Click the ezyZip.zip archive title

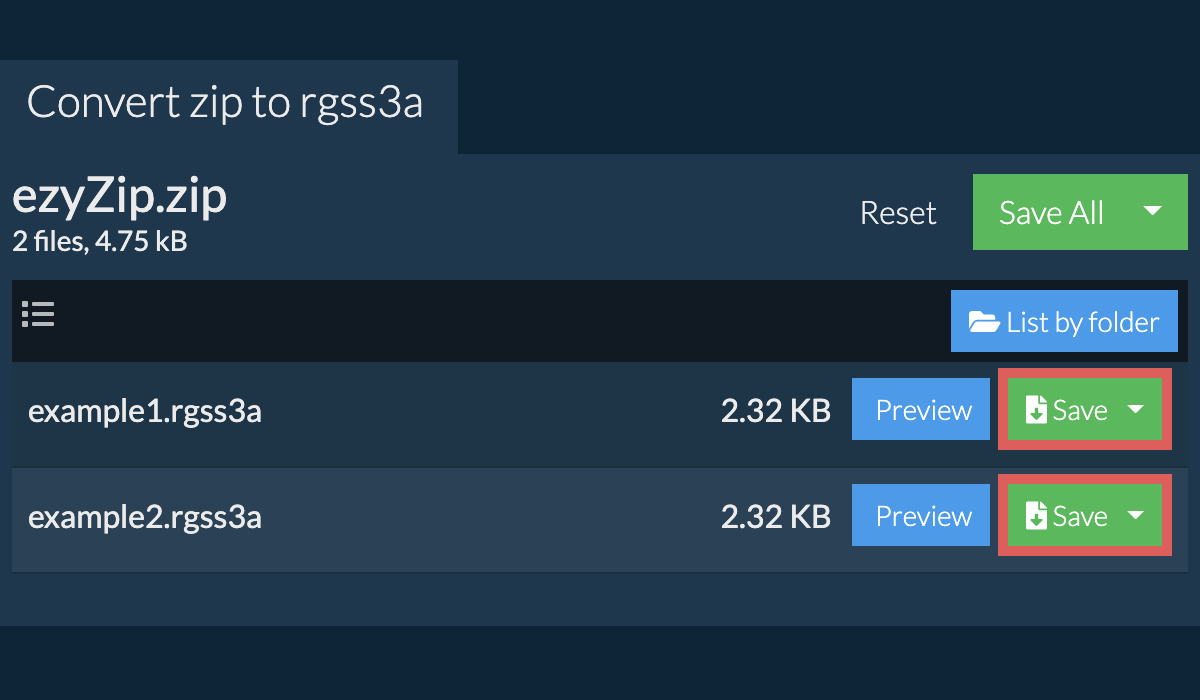coord(119,196)
